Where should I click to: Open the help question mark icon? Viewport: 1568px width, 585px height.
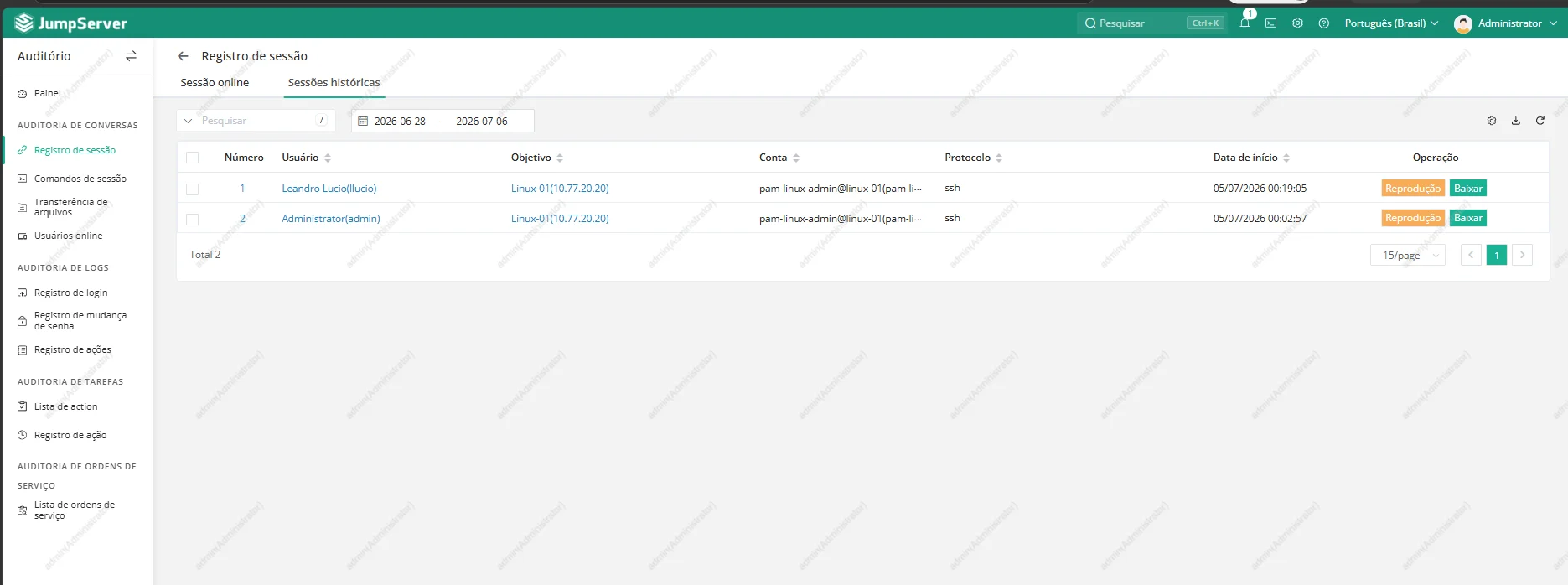tap(1324, 23)
